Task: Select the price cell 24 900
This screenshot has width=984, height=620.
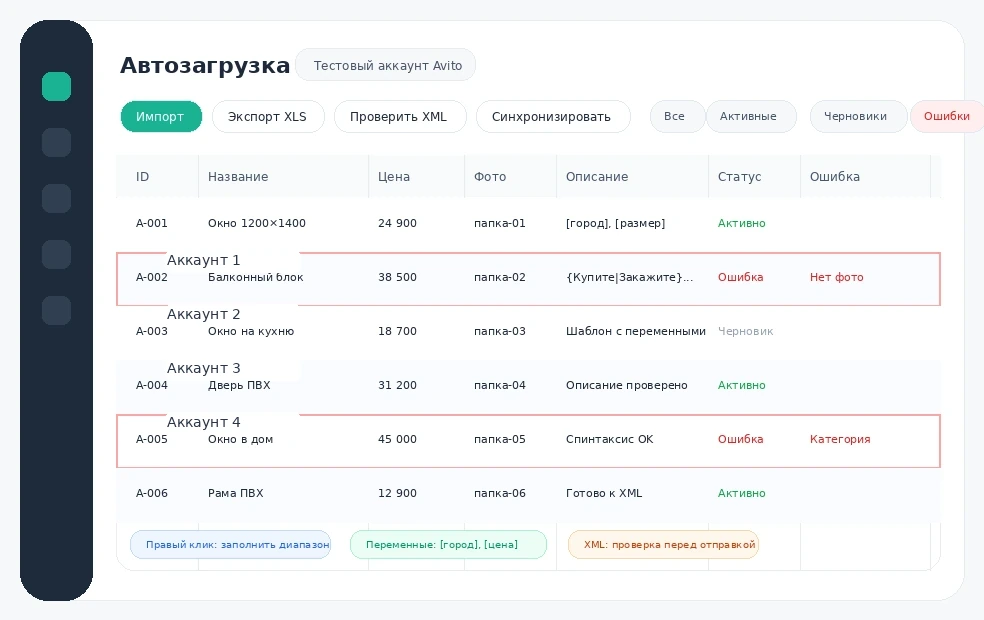Action: tap(397, 223)
